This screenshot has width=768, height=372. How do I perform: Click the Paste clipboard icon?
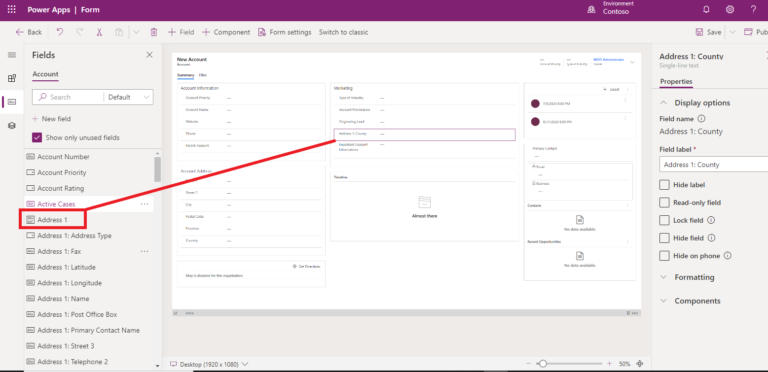pyautogui.click(x=119, y=32)
